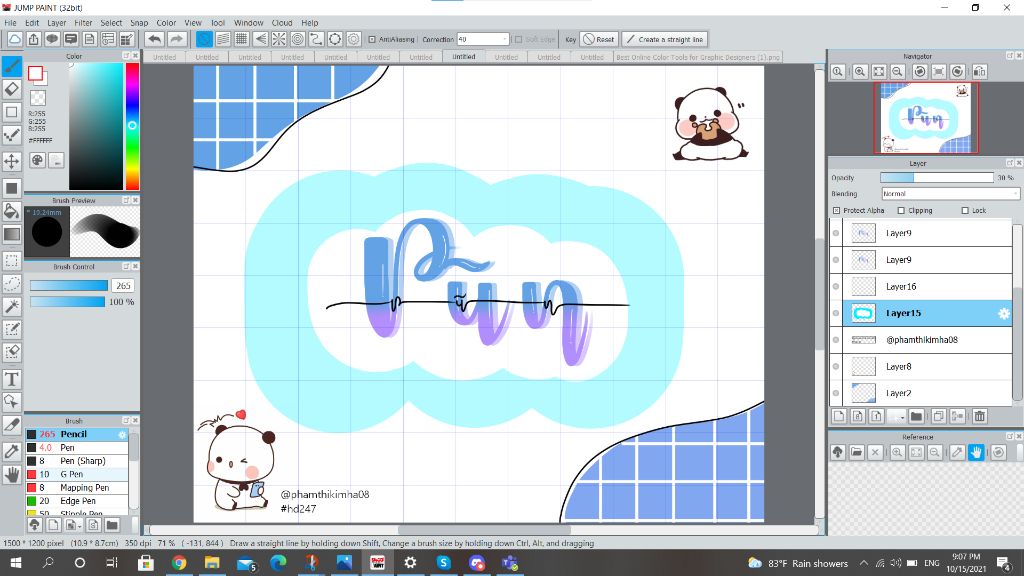Open the Layer menu
The image size is (1024, 576).
tap(57, 22)
